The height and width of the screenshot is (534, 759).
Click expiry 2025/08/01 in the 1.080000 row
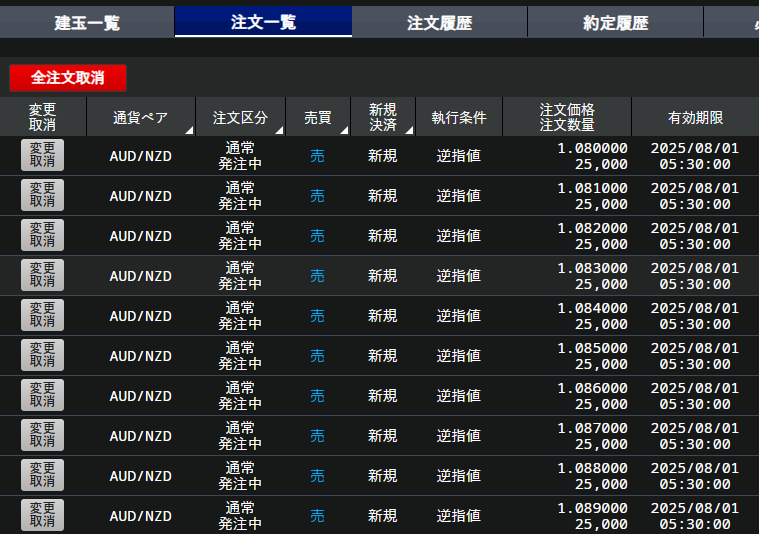[x=695, y=148]
